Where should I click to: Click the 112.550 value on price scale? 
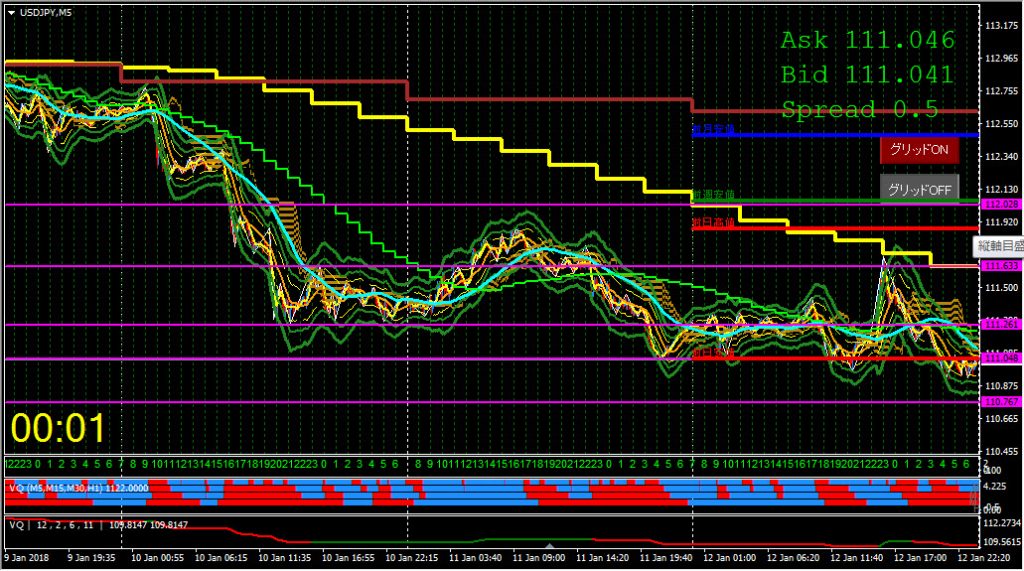pyautogui.click(x=1003, y=124)
